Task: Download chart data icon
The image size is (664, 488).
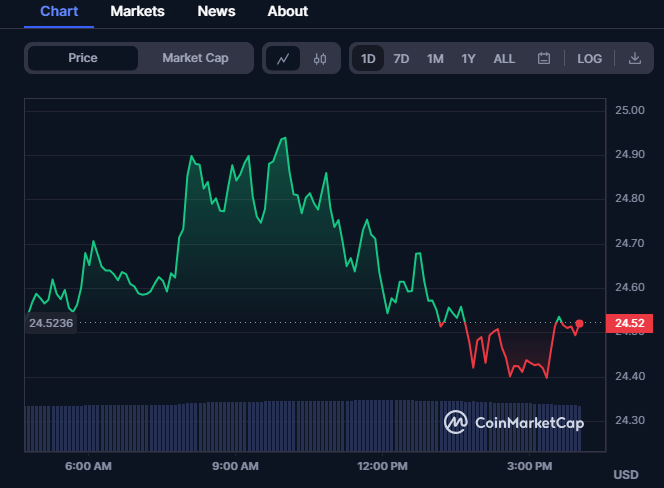Action: (x=634, y=58)
